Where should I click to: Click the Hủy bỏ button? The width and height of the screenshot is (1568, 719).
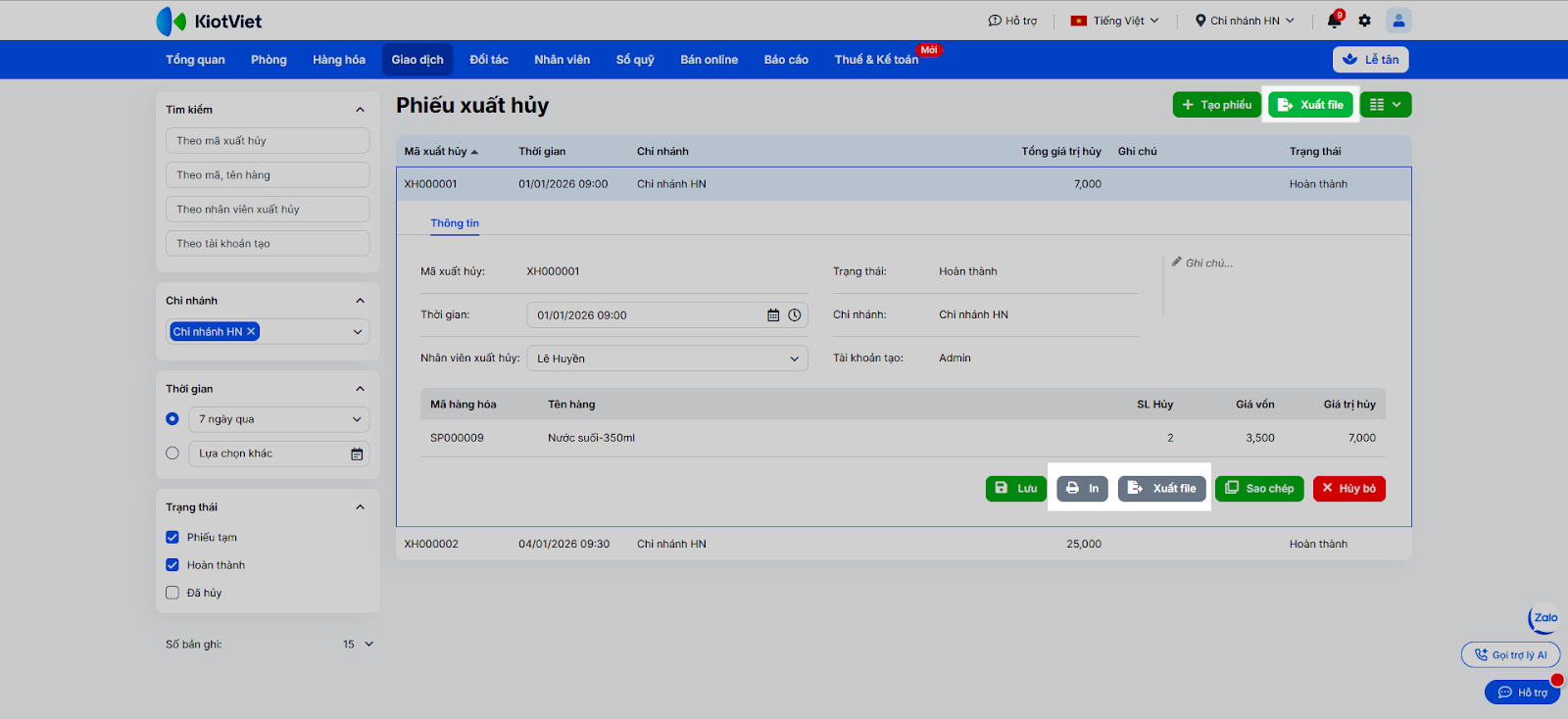pos(1349,488)
